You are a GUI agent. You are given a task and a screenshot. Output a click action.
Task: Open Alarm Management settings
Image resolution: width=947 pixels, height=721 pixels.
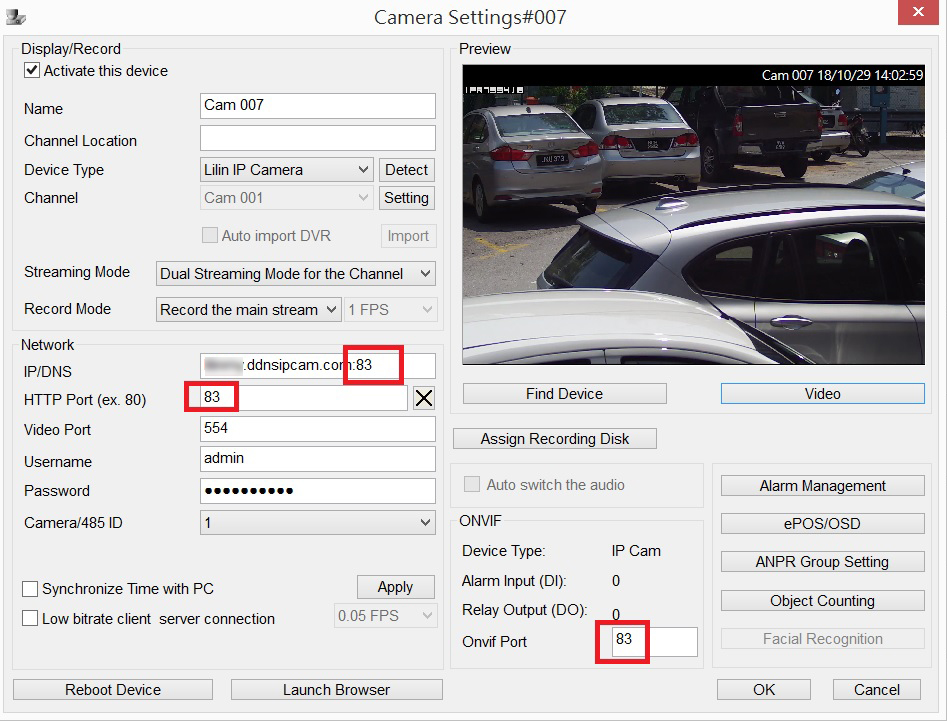tap(822, 486)
